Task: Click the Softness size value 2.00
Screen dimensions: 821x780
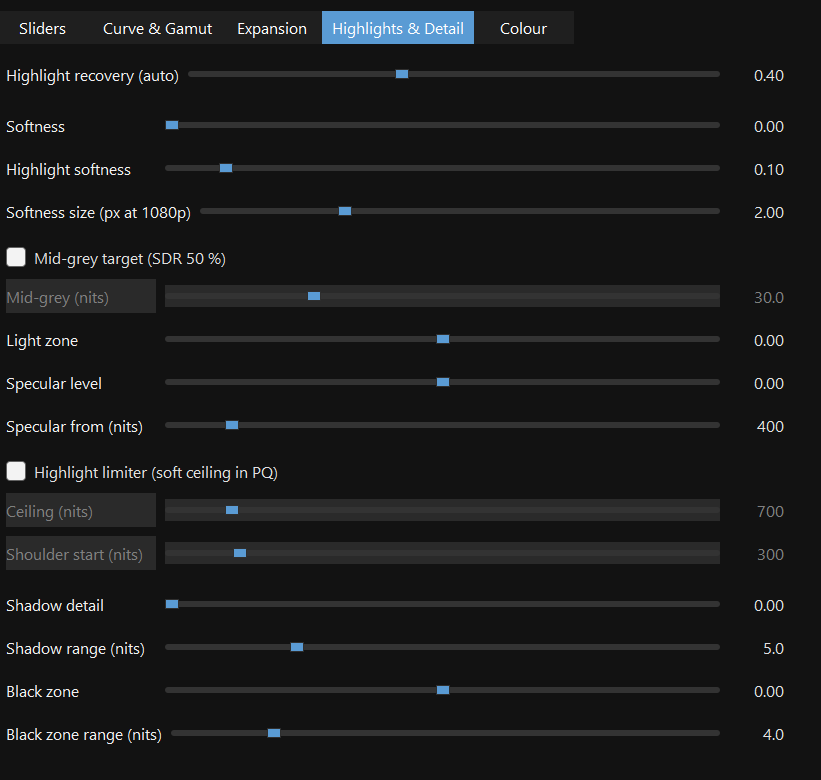Action: (769, 213)
